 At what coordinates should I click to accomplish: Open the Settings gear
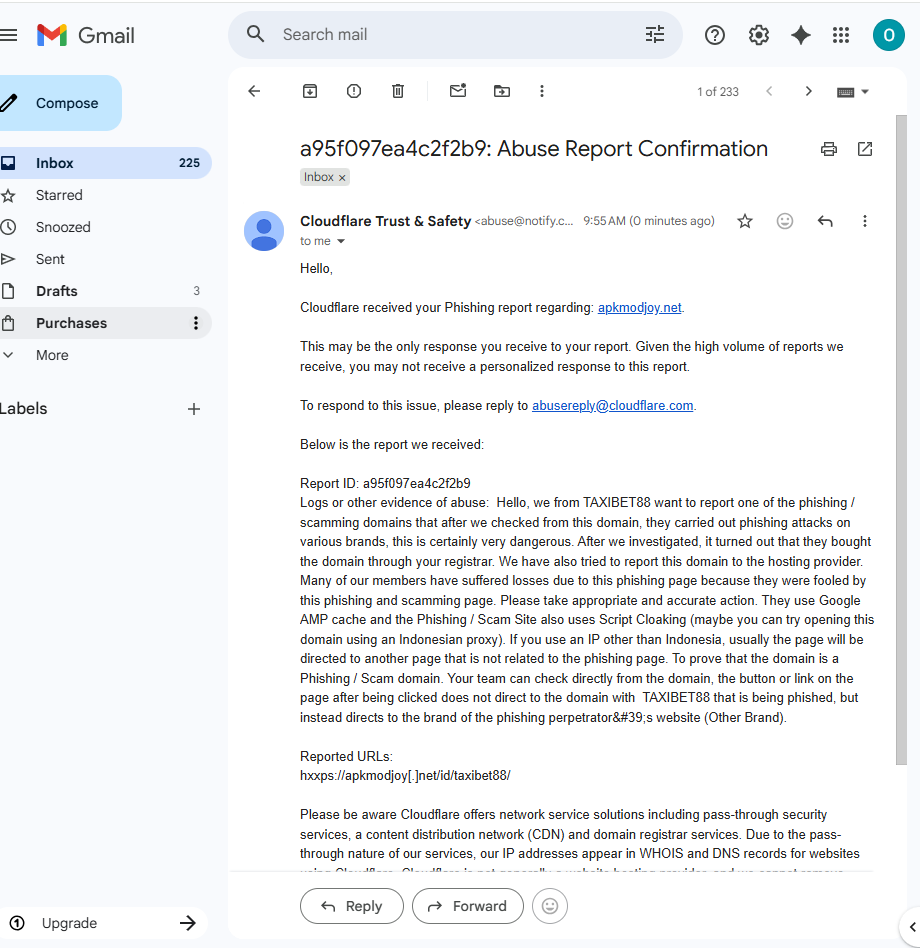[759, 35]
